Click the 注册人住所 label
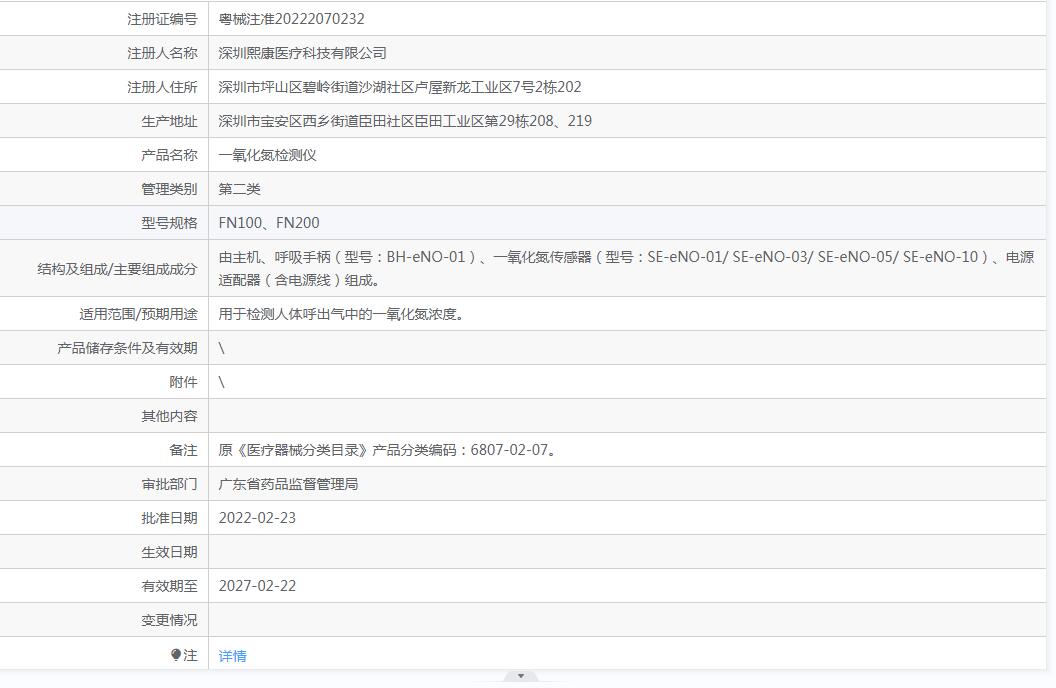 pos(162,88)
